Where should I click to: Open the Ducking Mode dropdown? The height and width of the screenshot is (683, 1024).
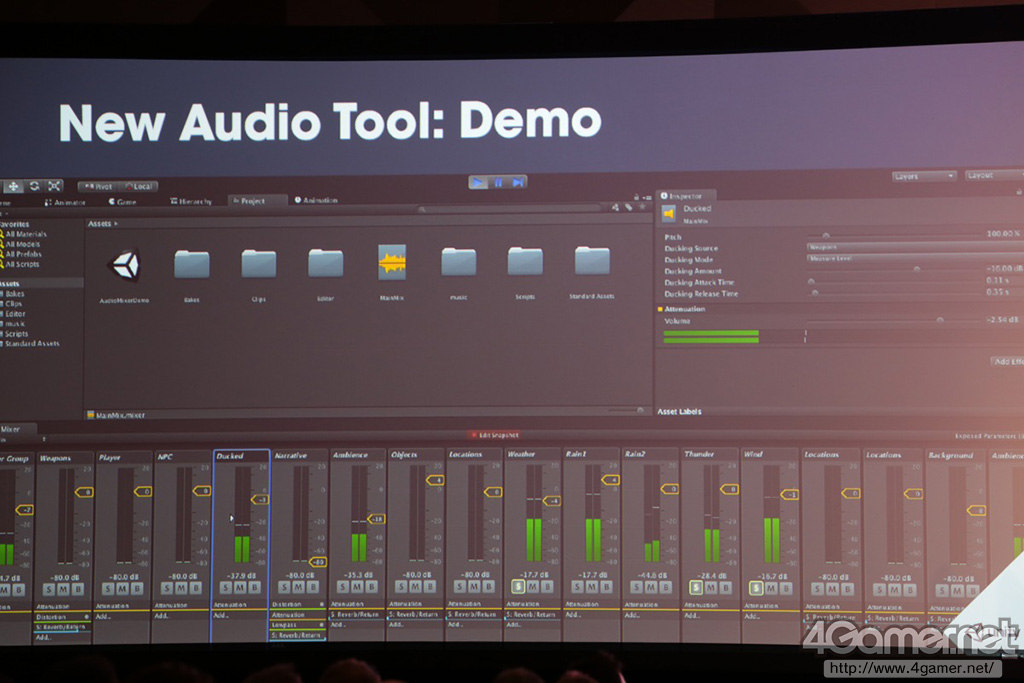point(915,259)
